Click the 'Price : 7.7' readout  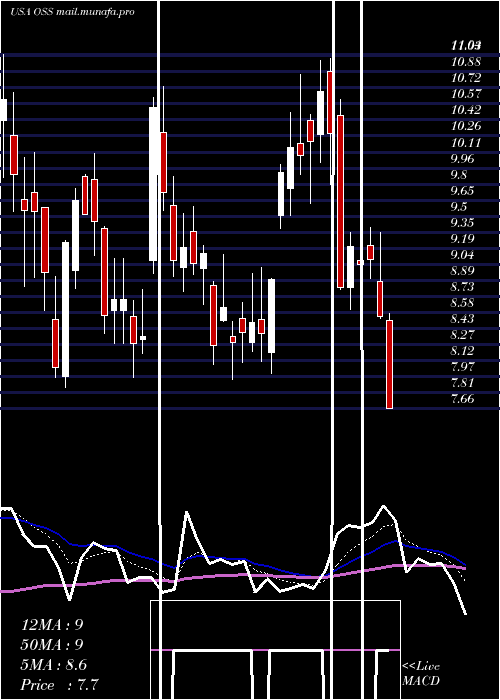tap(59, 685)
